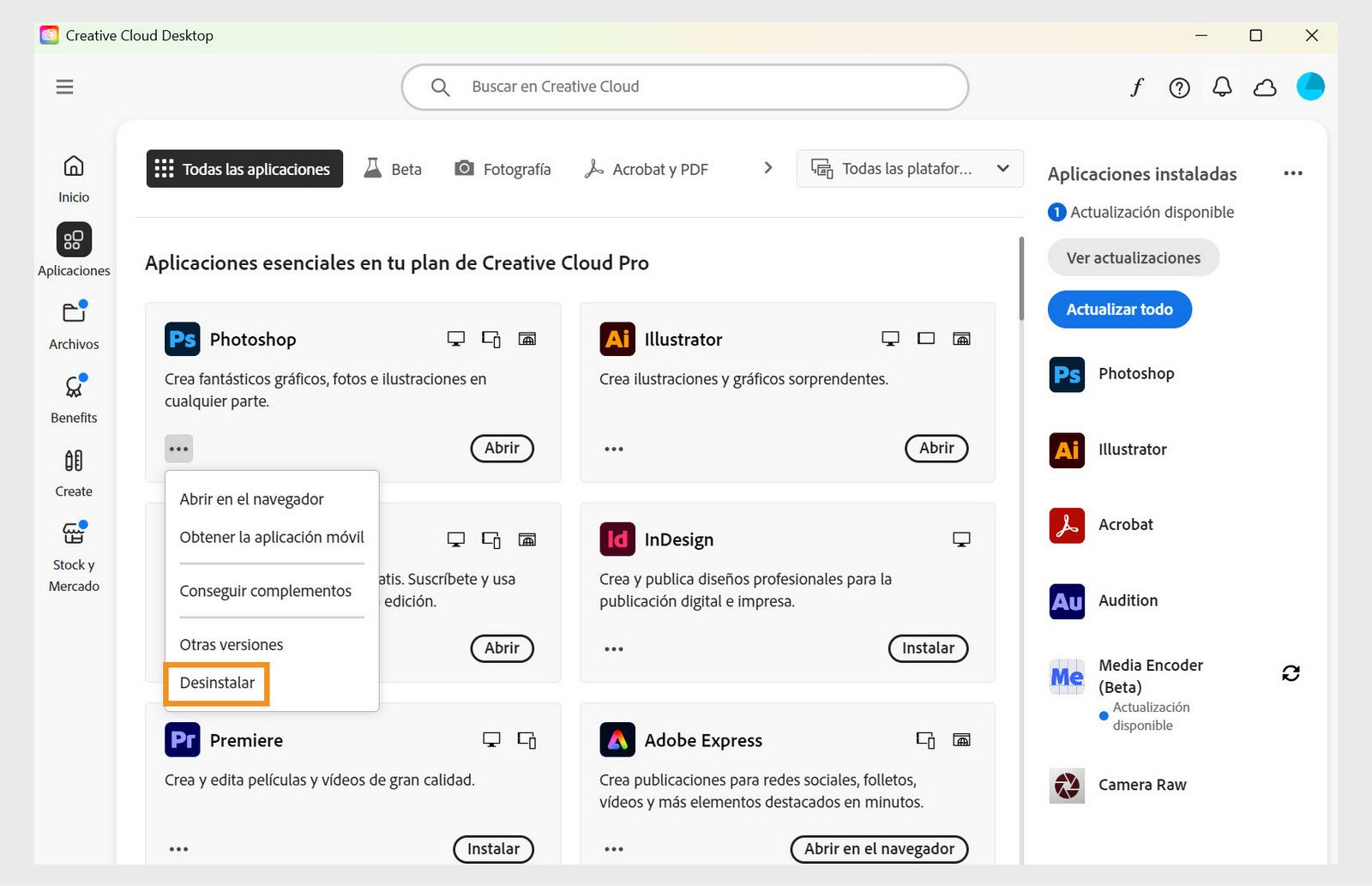Click the update icon next to Media Encoder
The height and width of the screenshot is (886, 1372).
(1291, 673)
